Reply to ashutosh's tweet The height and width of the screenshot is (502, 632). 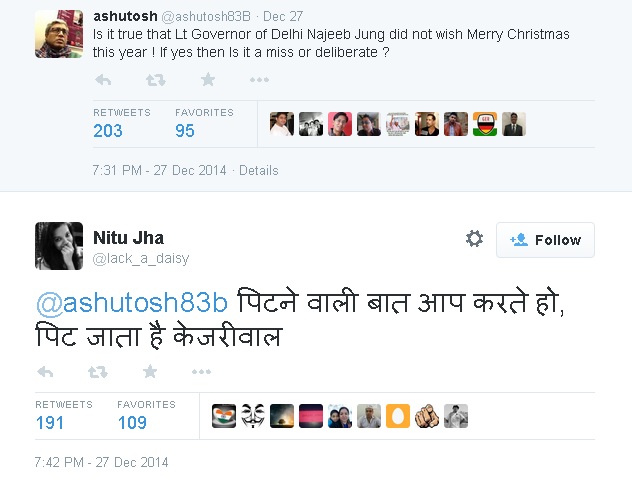coord(102,80)
